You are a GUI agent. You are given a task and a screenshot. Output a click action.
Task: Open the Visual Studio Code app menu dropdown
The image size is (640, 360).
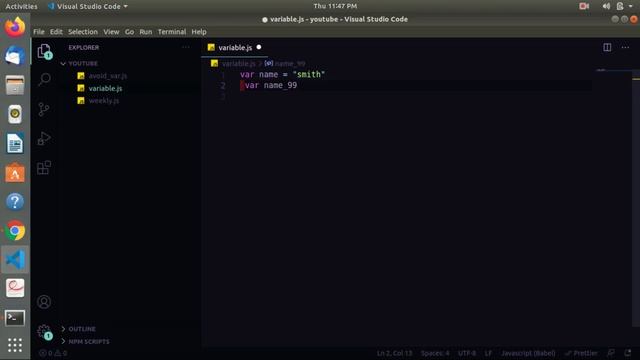tap(88, 6)
